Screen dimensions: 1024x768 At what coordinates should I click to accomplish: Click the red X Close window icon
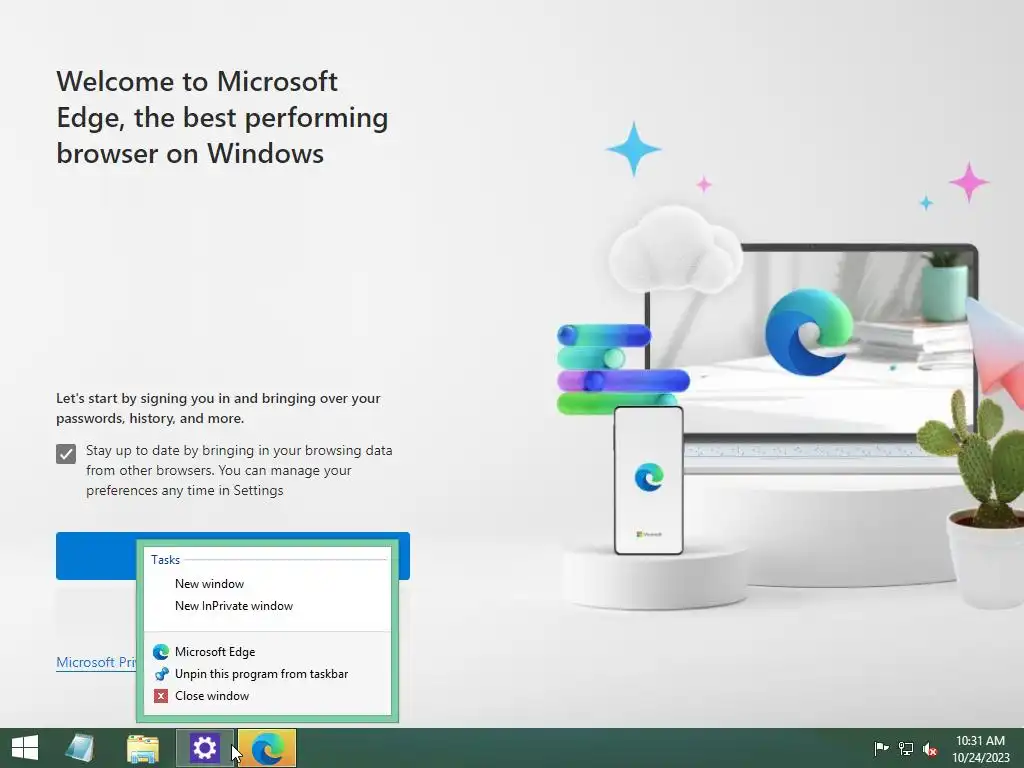pyautogui.click(x=161, y=696)
